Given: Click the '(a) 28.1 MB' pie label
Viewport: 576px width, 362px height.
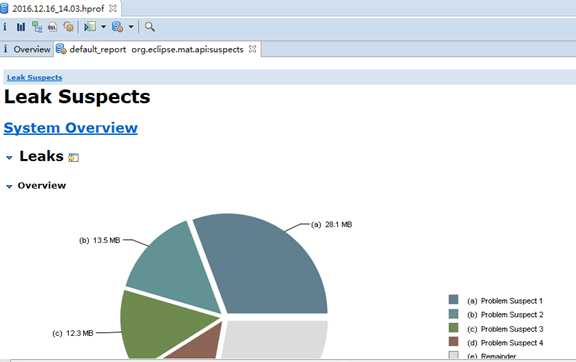Looking at the screenshot, I should click(331, 225).
